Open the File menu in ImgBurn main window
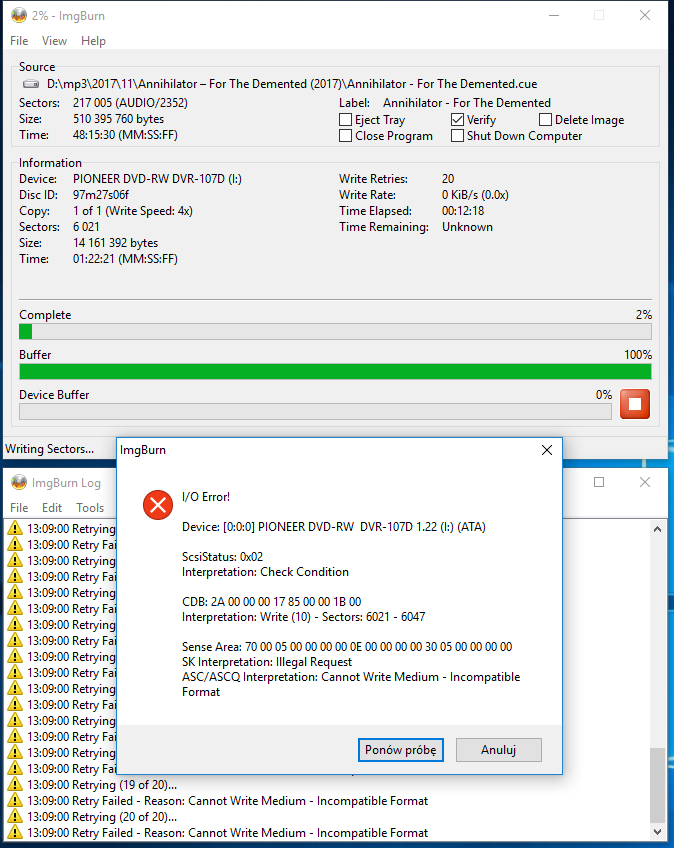 [19, 41]
